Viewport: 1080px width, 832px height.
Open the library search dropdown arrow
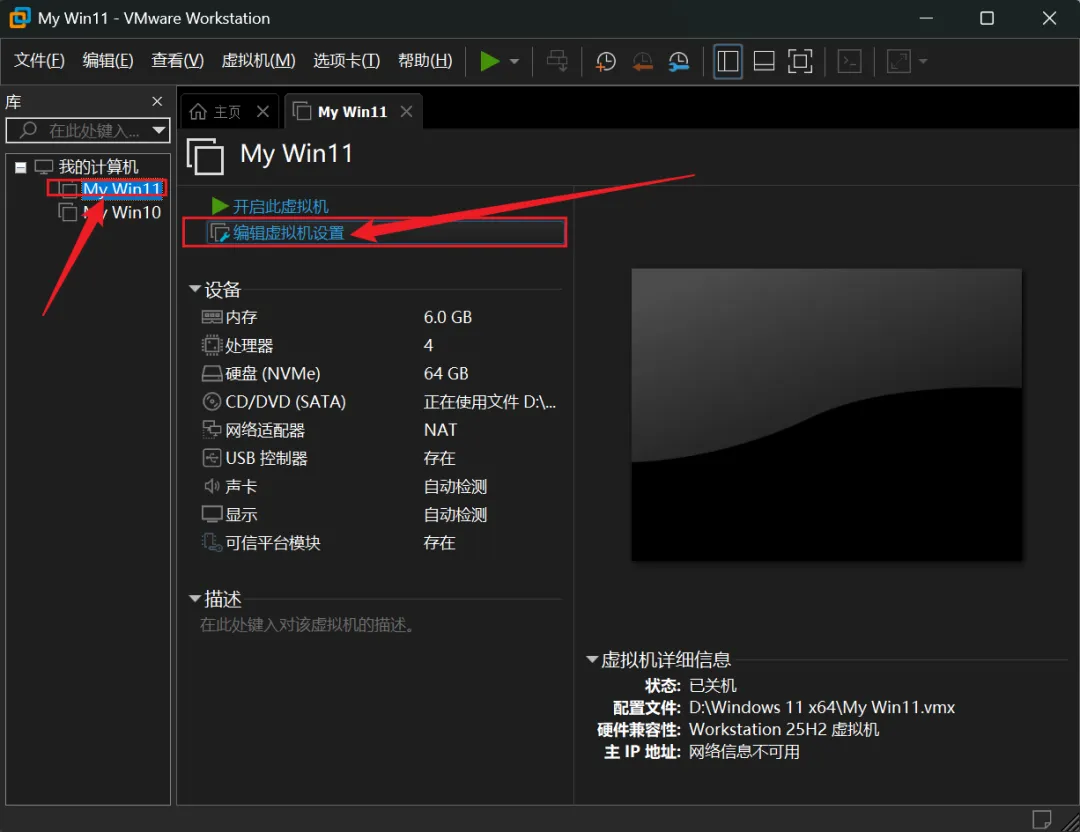tap(159, 130)
